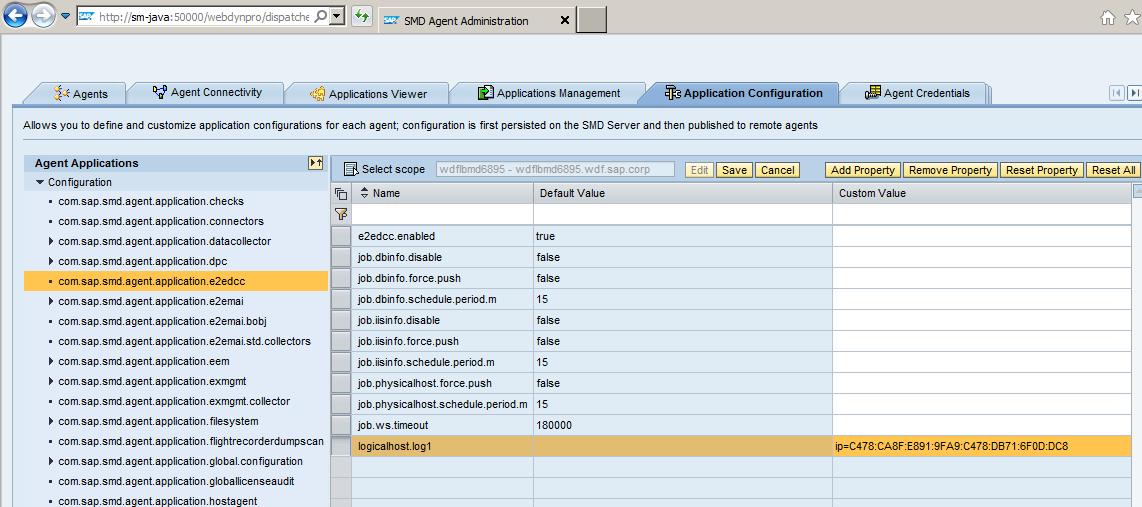Click the Name column filter field
The image size is (1142, 507).
pyautogui.click(x=443, y=213)
